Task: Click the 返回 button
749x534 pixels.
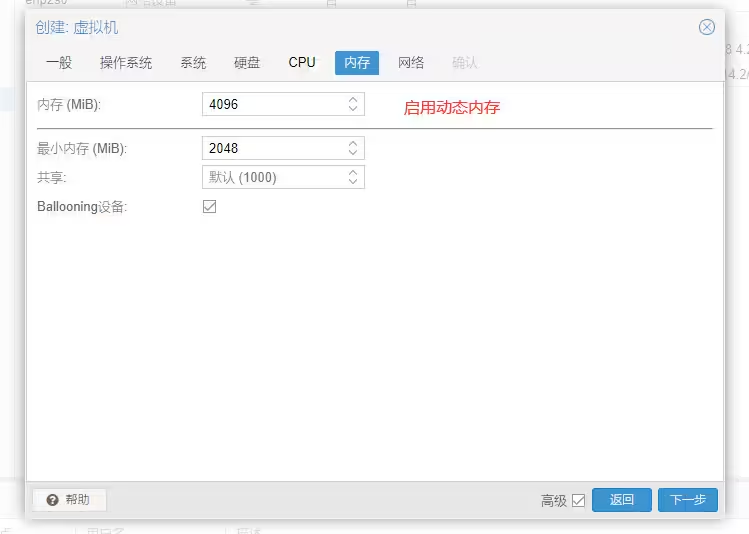Action: pos(621,500)
